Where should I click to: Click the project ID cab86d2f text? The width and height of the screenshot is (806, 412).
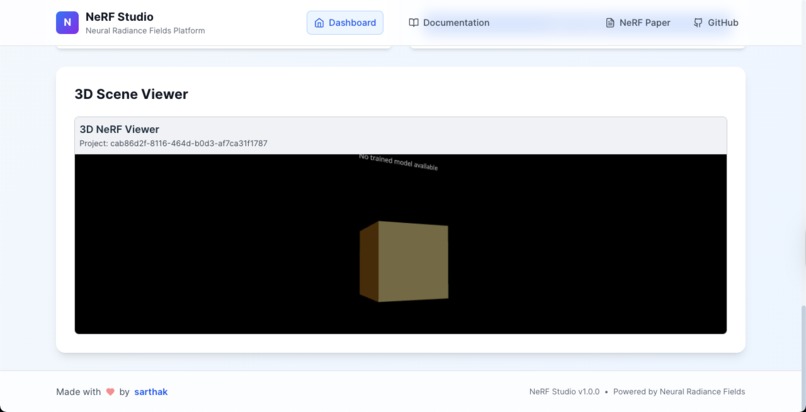point(173,143)
